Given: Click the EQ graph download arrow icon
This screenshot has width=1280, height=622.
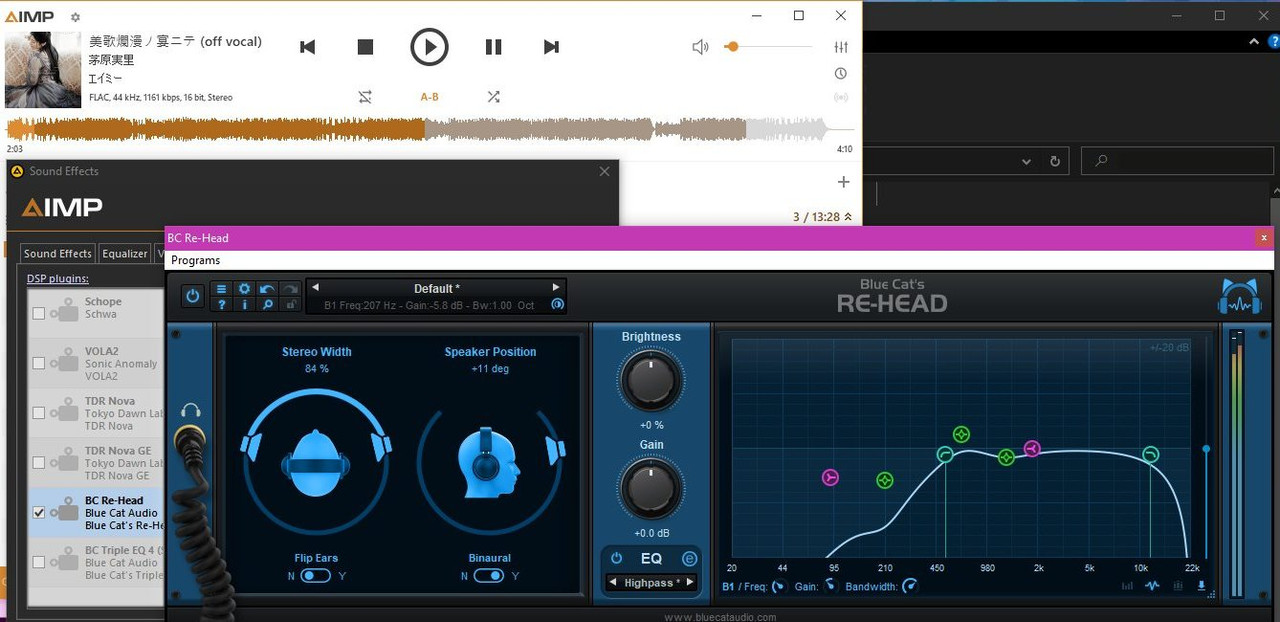Looking at the screenshot, I should coord(1201,587).
